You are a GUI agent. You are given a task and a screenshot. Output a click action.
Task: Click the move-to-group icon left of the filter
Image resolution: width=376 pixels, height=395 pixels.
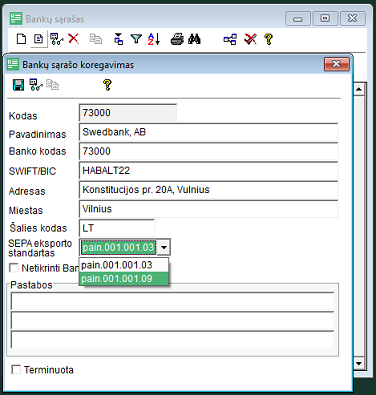pyautogui.click(x=119, y=39)
